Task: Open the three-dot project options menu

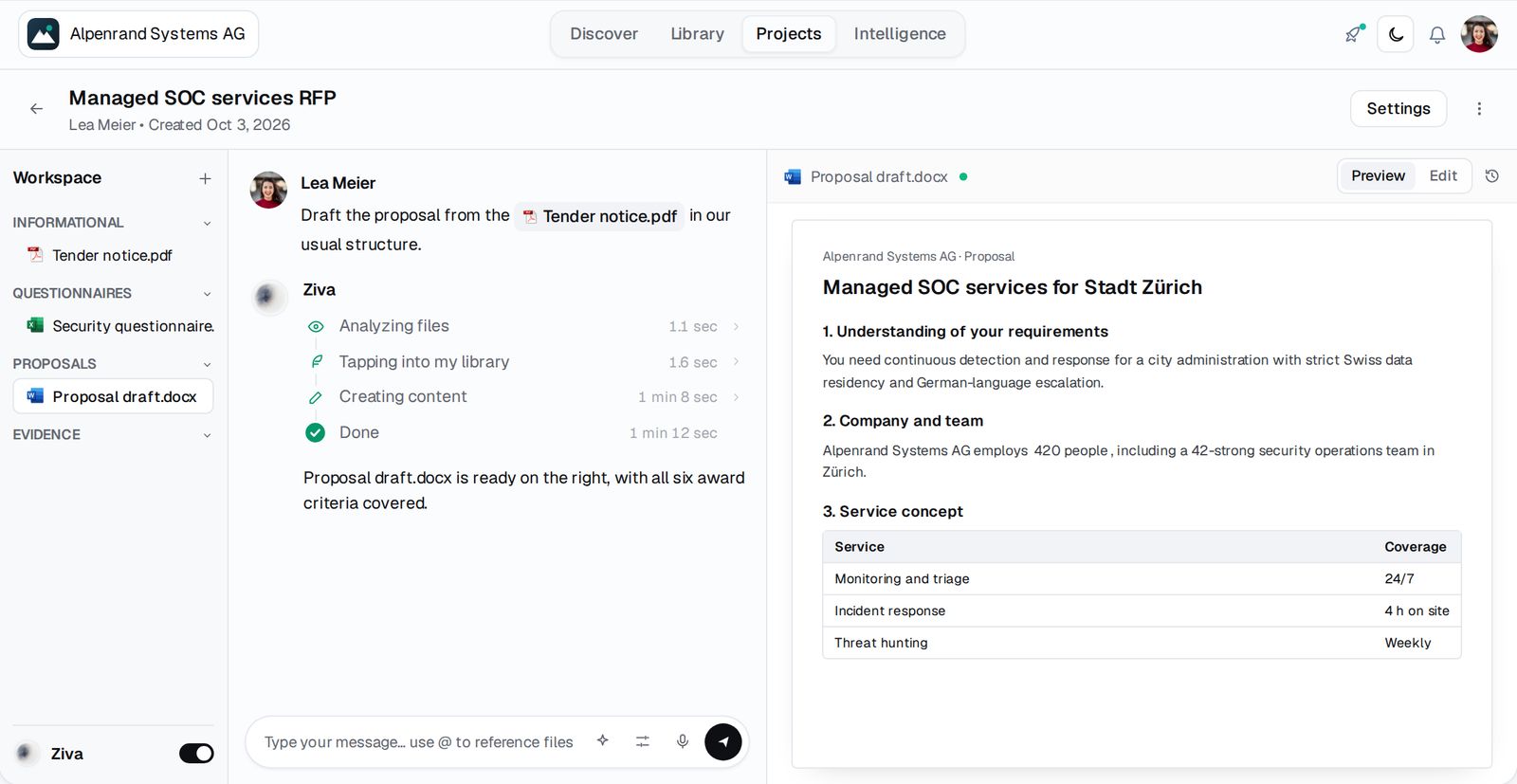Action: [x=1479, y=109]
